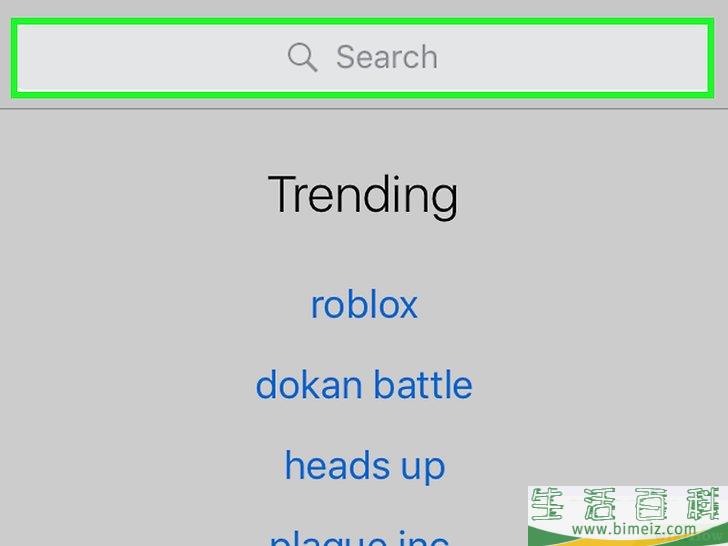728x546 pixels.
Task: Tap the blue heads up text
Action: pyautogui.click(x=365, y=466)
